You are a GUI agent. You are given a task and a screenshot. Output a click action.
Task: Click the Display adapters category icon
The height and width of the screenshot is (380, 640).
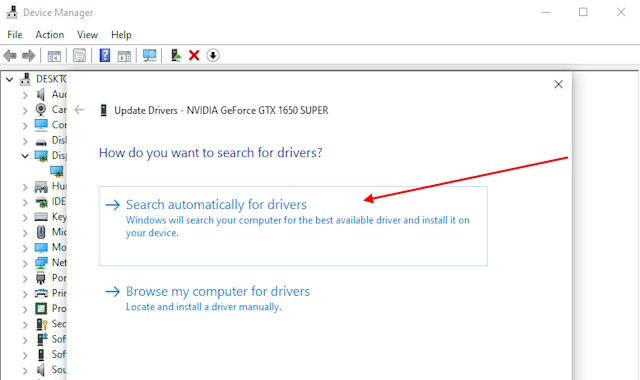[x=41, y=156]
